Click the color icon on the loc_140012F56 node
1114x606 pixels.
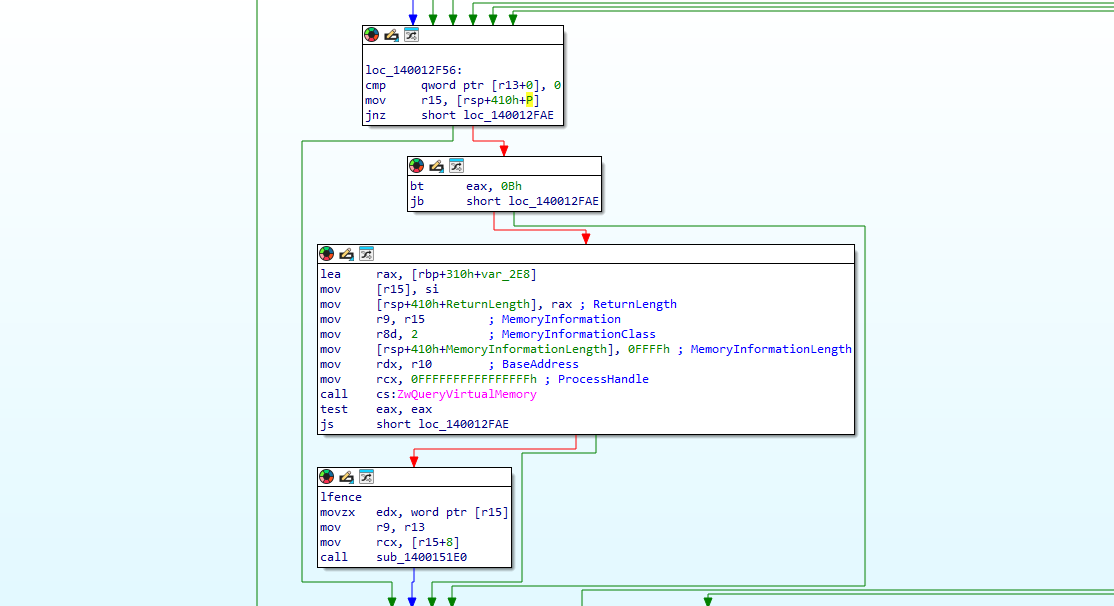click(x=371, y=35)
